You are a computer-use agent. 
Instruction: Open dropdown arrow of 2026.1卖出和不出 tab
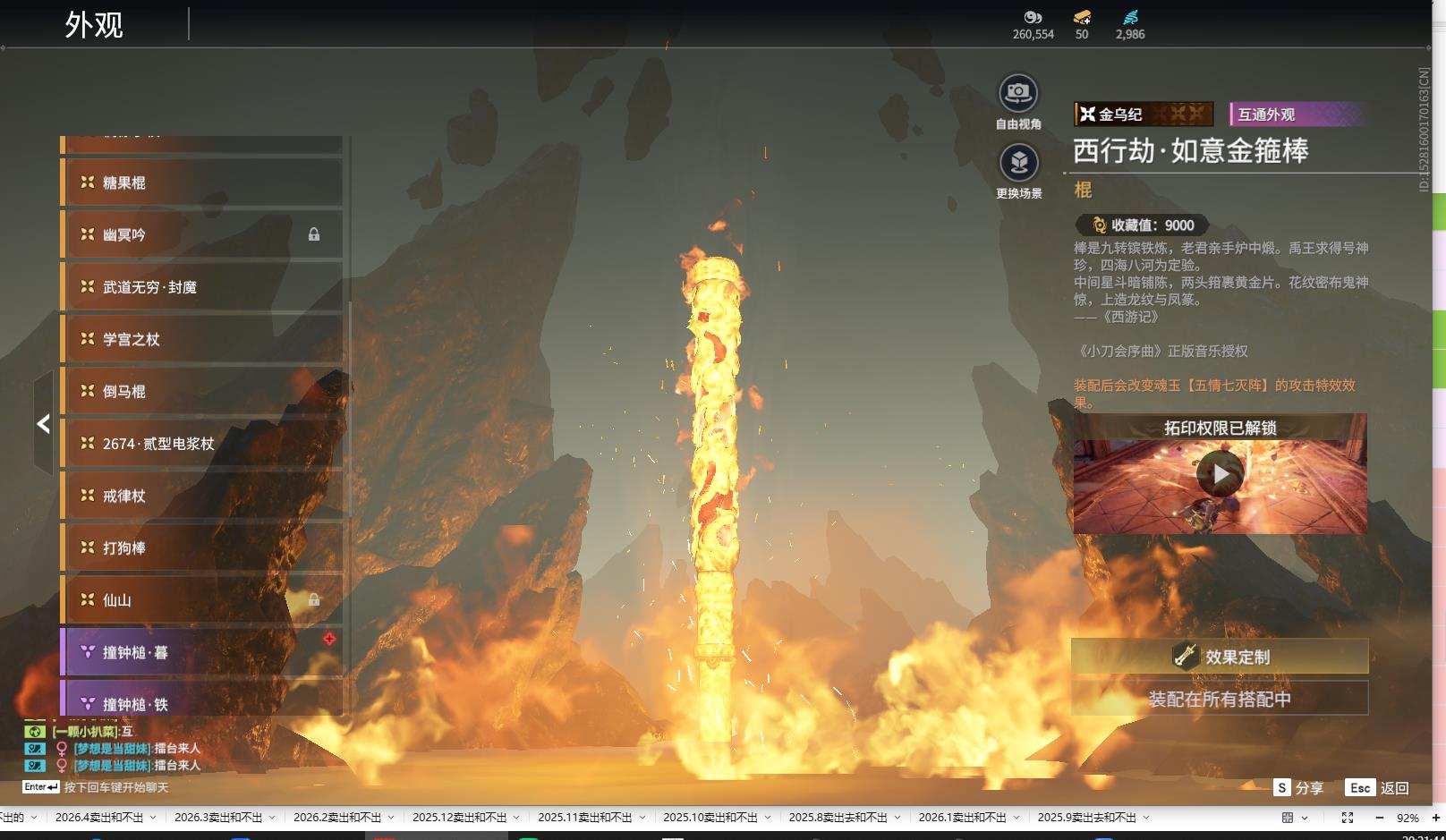[1016, 818]
